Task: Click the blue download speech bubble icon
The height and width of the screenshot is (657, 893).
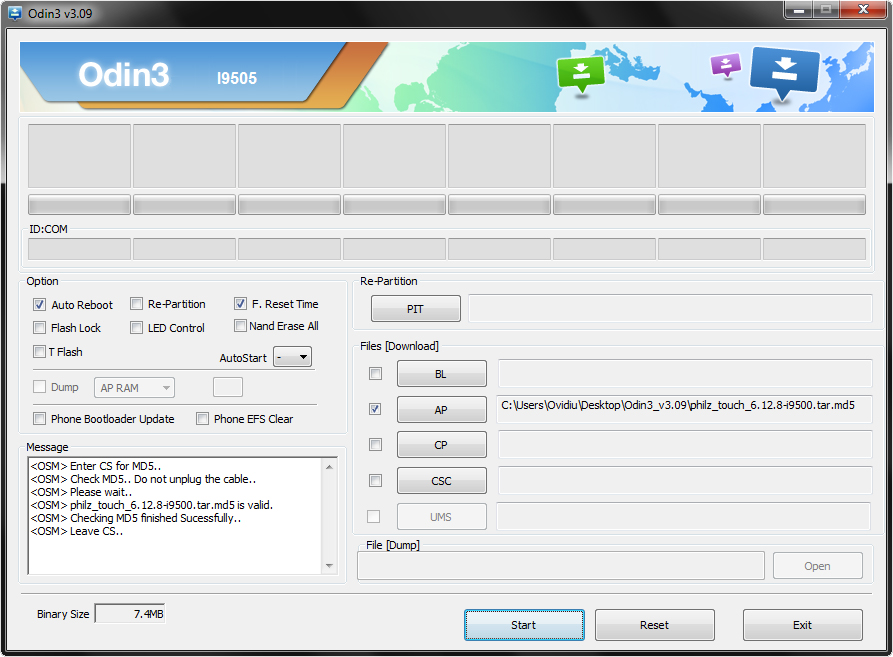Action: click(x=784, y=73)
